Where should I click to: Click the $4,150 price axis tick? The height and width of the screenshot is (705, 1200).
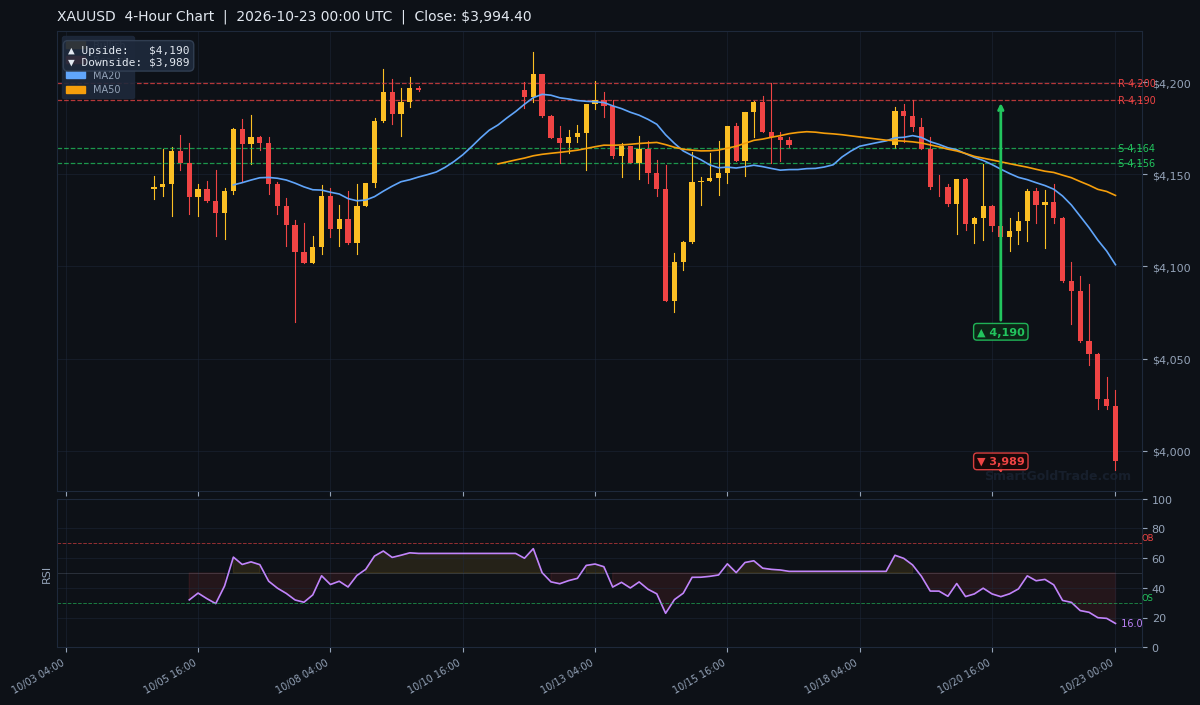click(1171, 176)
